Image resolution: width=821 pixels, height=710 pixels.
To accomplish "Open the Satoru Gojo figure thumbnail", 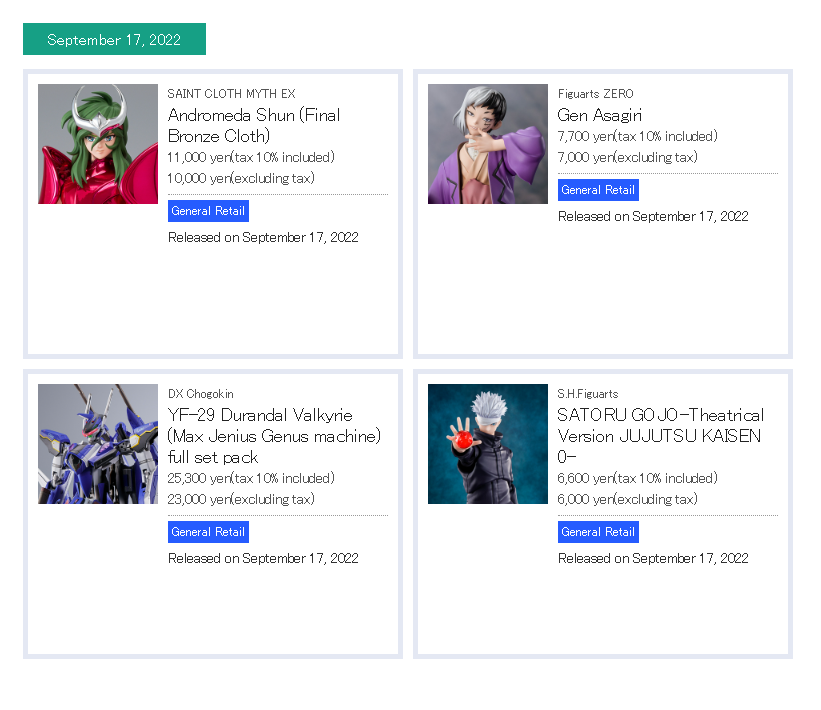I will click(488, 444).
